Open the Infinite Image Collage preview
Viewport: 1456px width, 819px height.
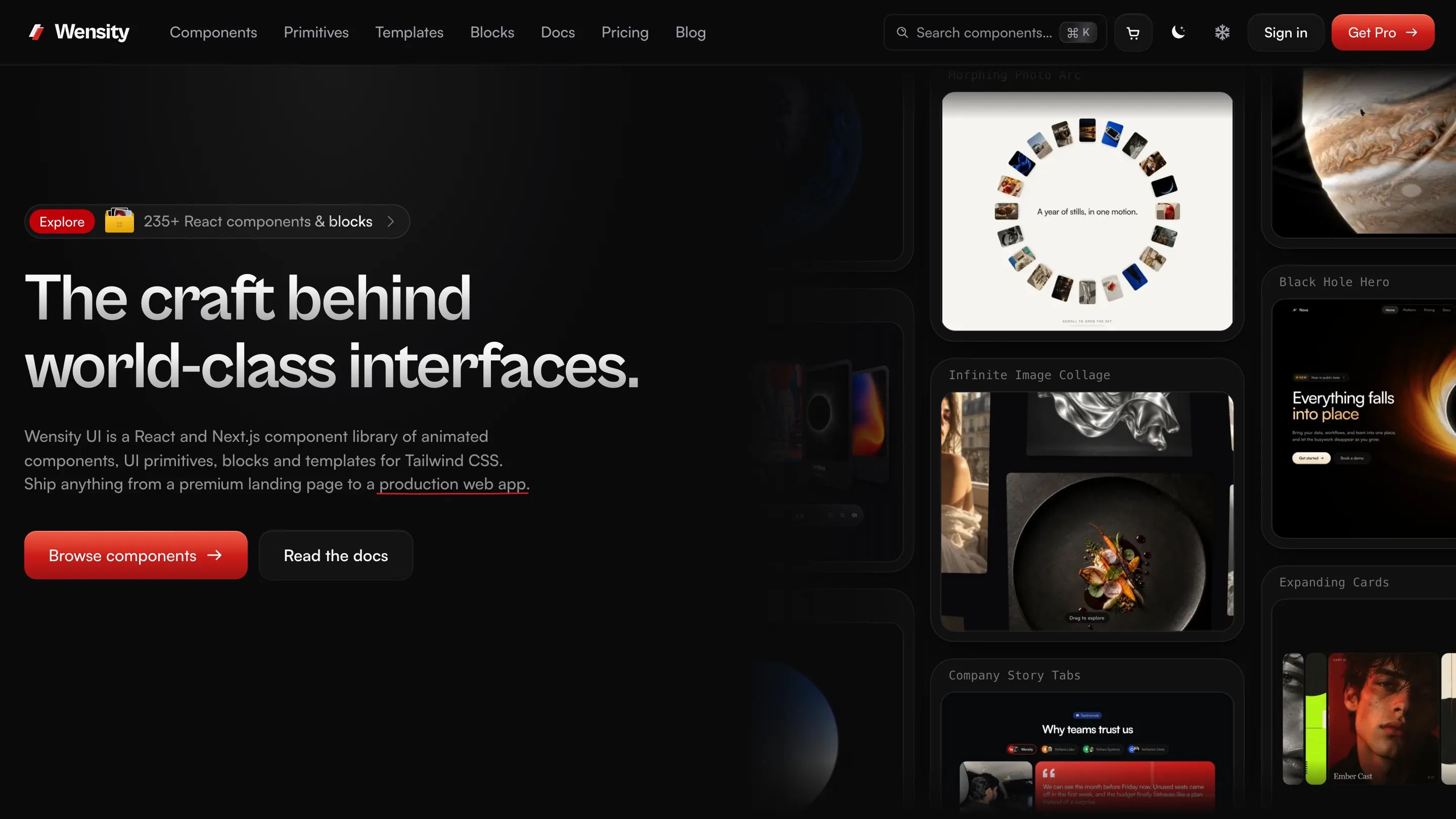coord(1087,512)
